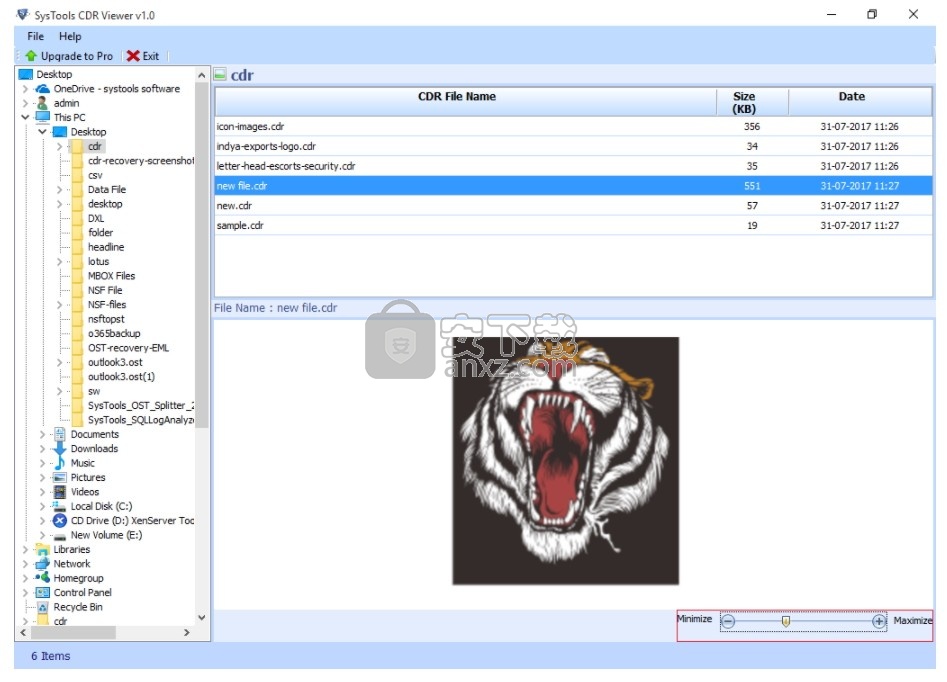This screenshot has height=682, width=947.
Task: Click the Music note icon
Action: point(59,463)
